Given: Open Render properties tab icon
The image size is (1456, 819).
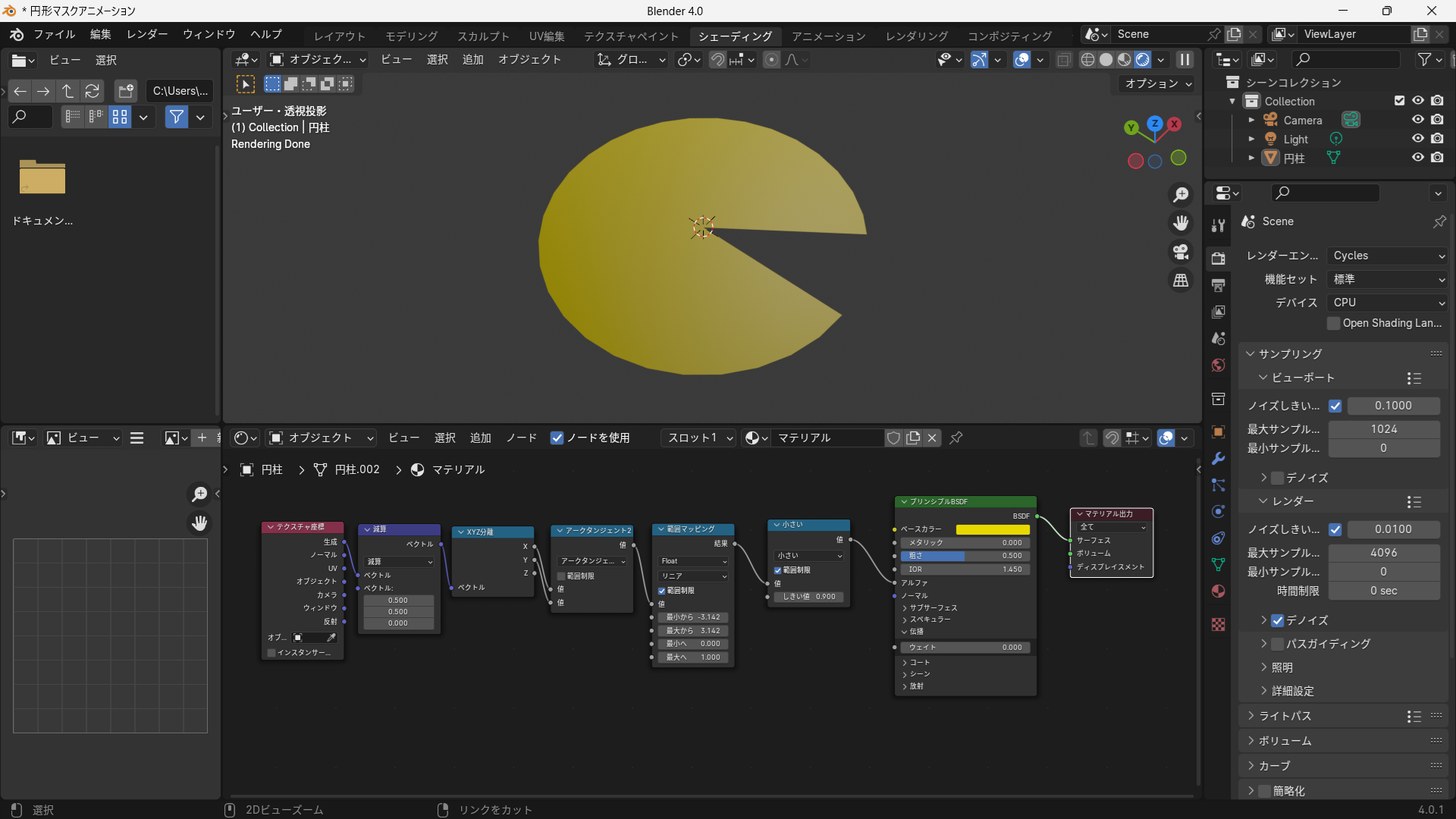Looking at the screenshot, I should point(1219,259).
